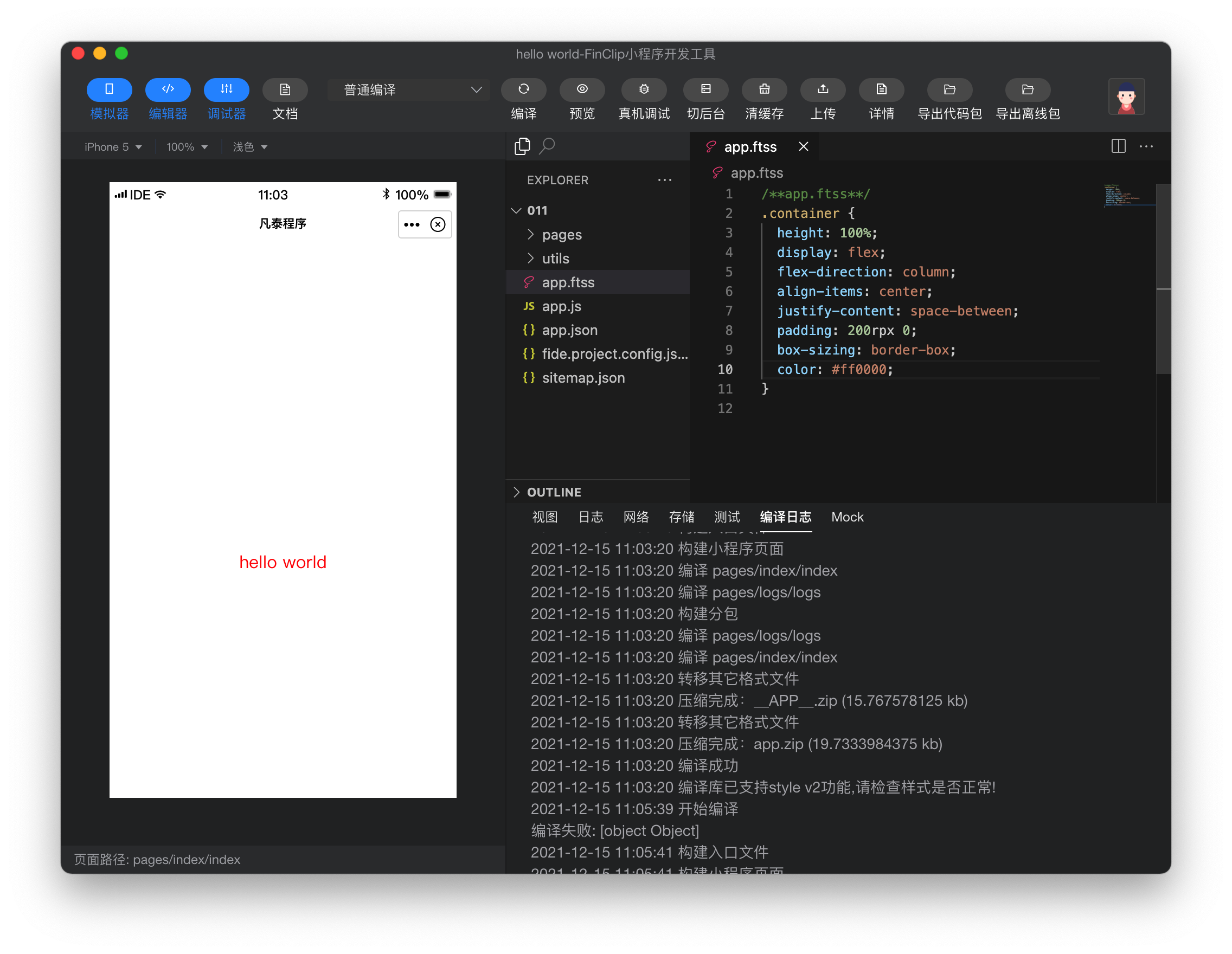The height and width of the screenshot is (954, 1232).
Task: Click the 凡泰程序 title in simulator
Action: [x=283, y=224]
